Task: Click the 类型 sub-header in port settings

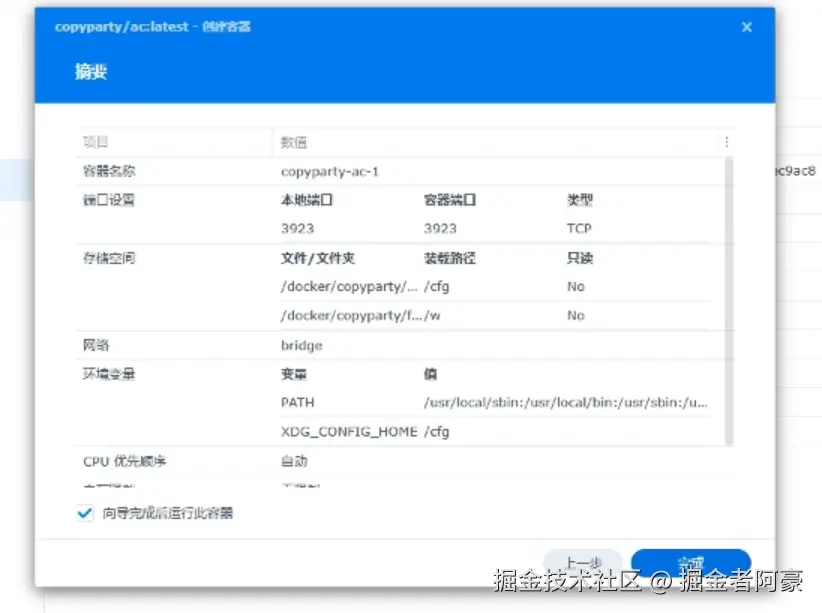Action: click(580, 200)
